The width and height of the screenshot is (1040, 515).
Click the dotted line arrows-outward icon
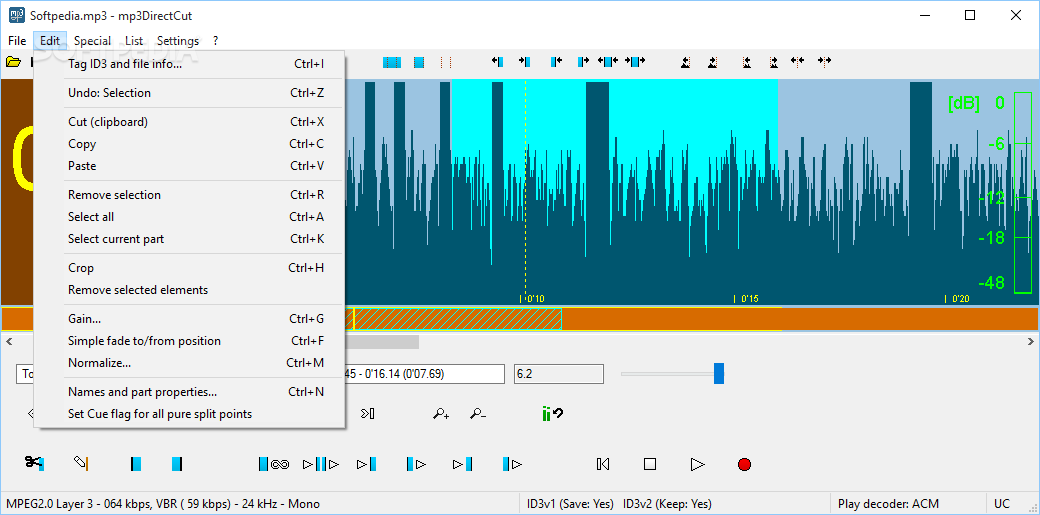tap(798, 62)
